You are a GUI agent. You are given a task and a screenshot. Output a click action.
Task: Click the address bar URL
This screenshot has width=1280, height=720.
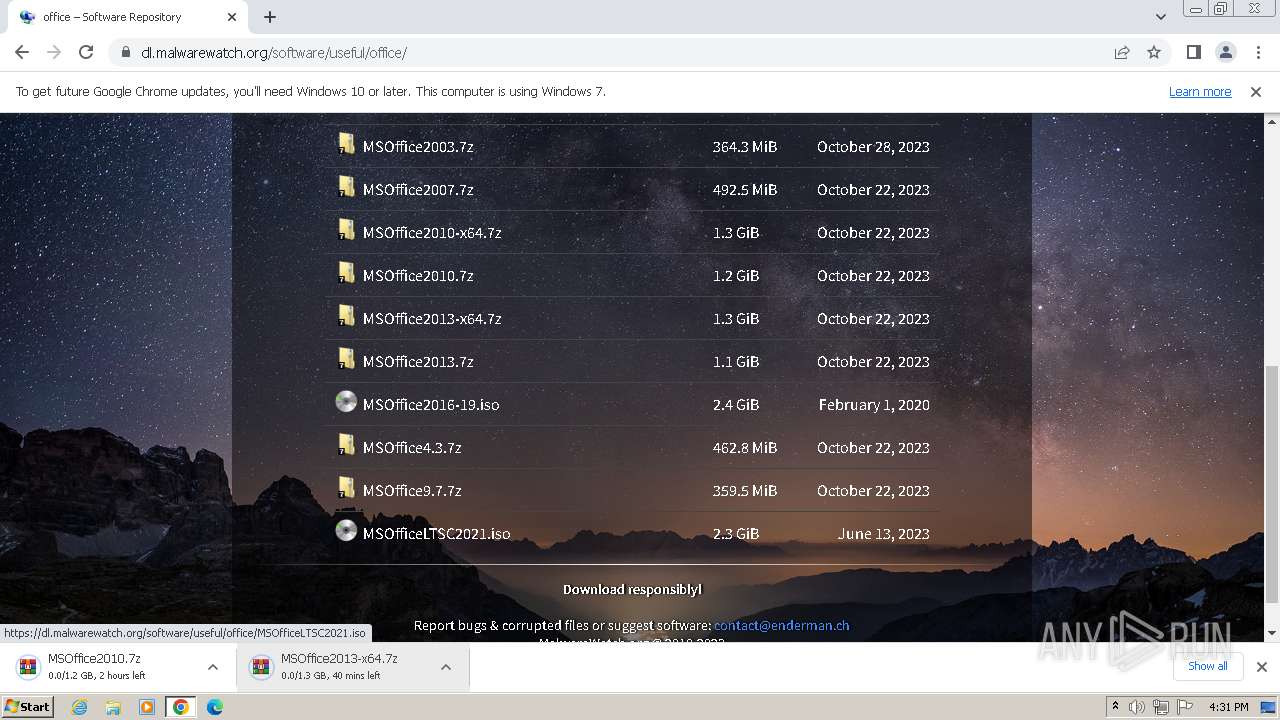[274, 52]
